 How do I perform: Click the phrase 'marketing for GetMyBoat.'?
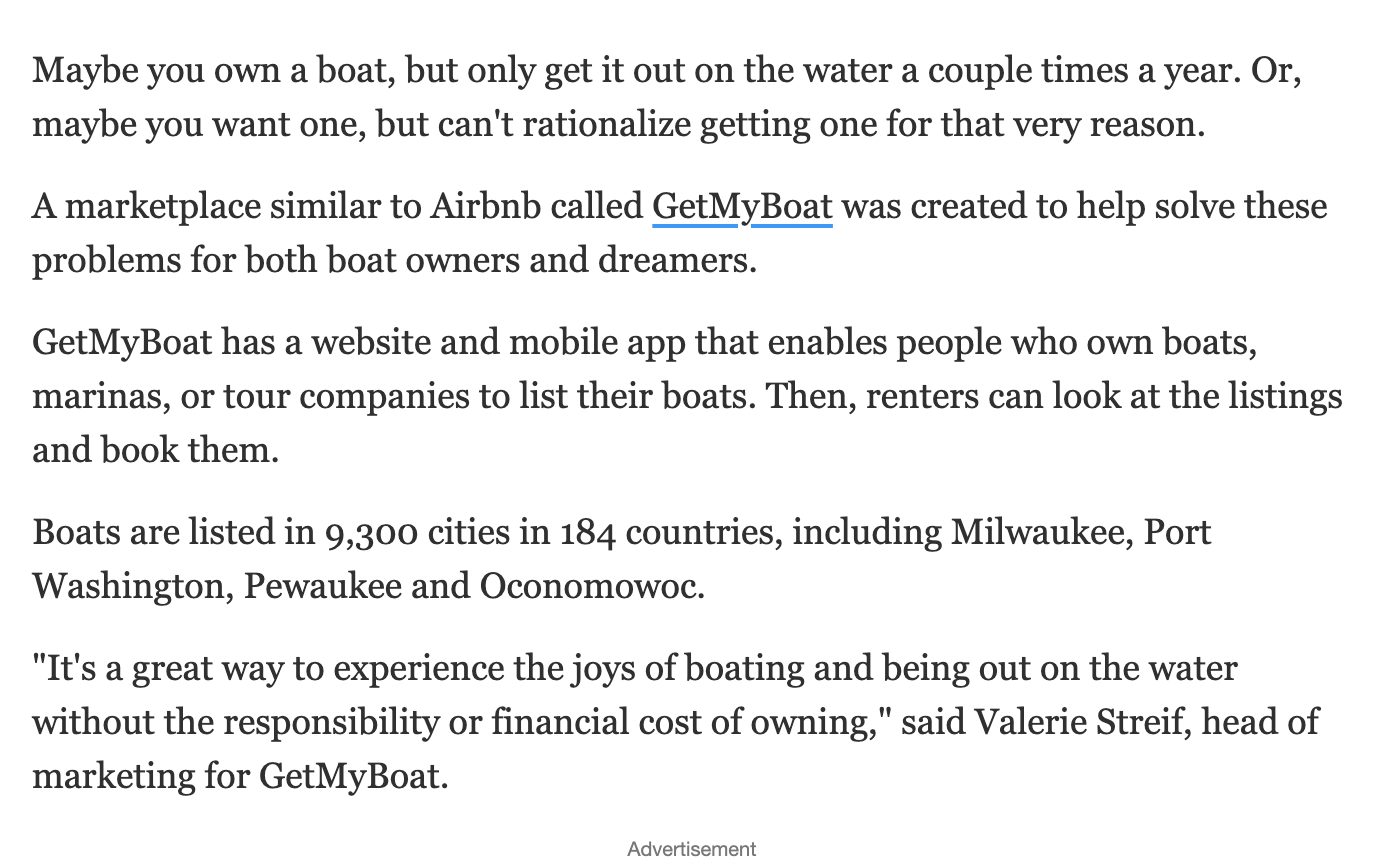(240, 776)
